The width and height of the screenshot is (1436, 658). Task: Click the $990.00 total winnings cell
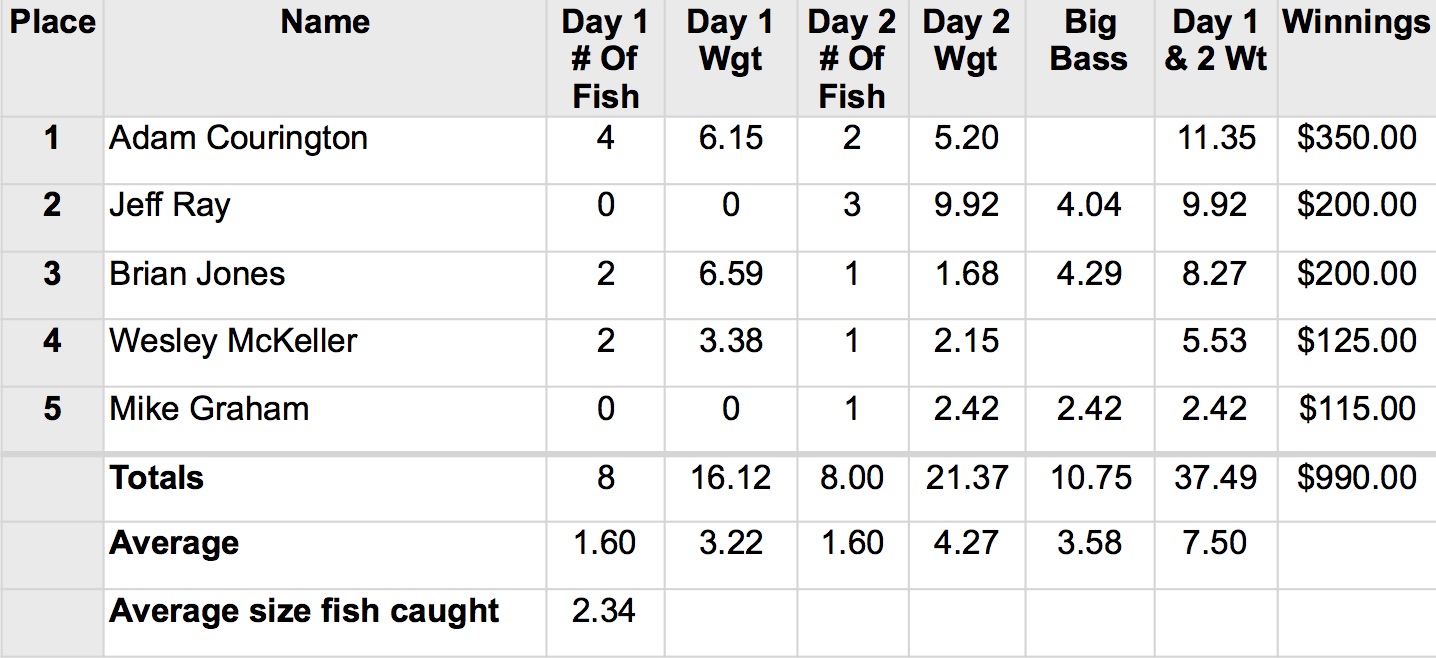coord(1356,478)
